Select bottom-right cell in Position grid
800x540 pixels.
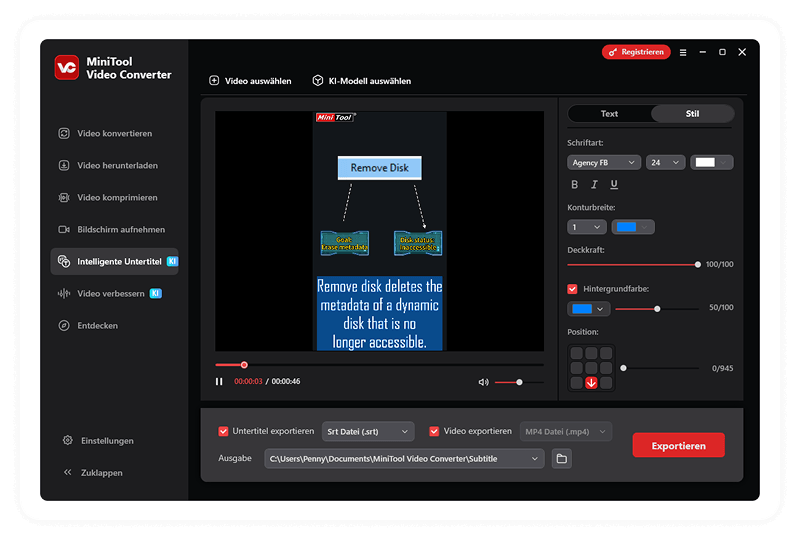click(x=606, y=383)
